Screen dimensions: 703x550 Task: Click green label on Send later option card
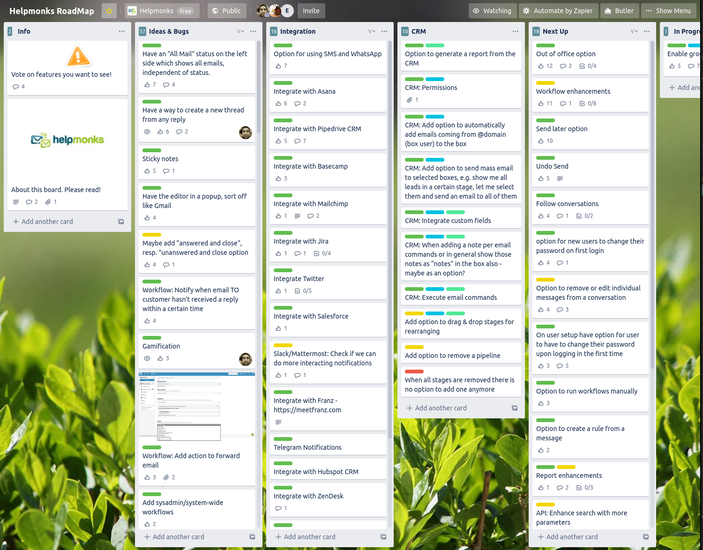point(545,120)
